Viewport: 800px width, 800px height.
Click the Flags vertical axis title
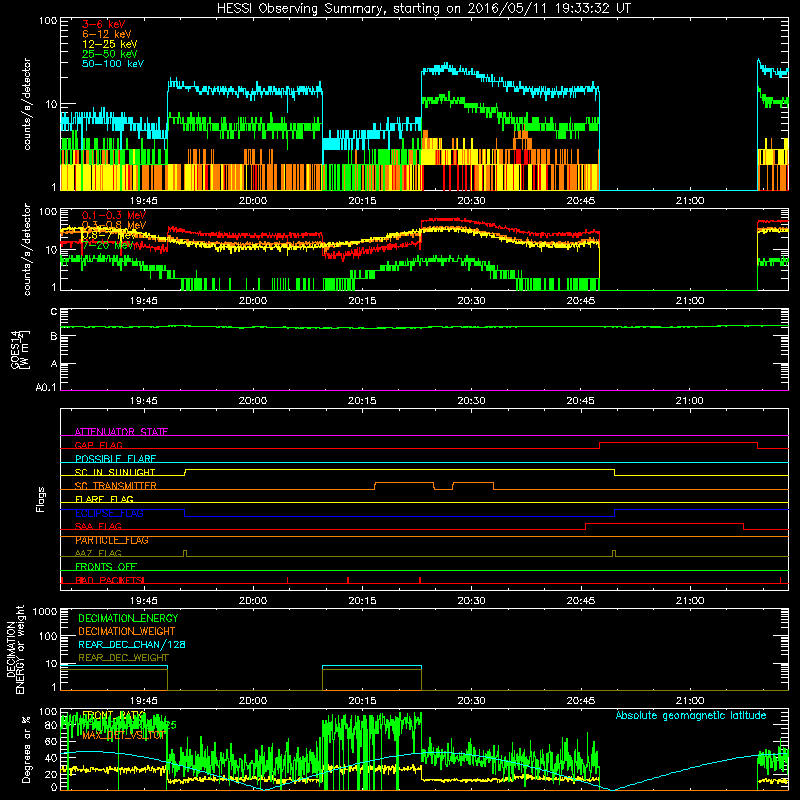[x=40, y=499]
